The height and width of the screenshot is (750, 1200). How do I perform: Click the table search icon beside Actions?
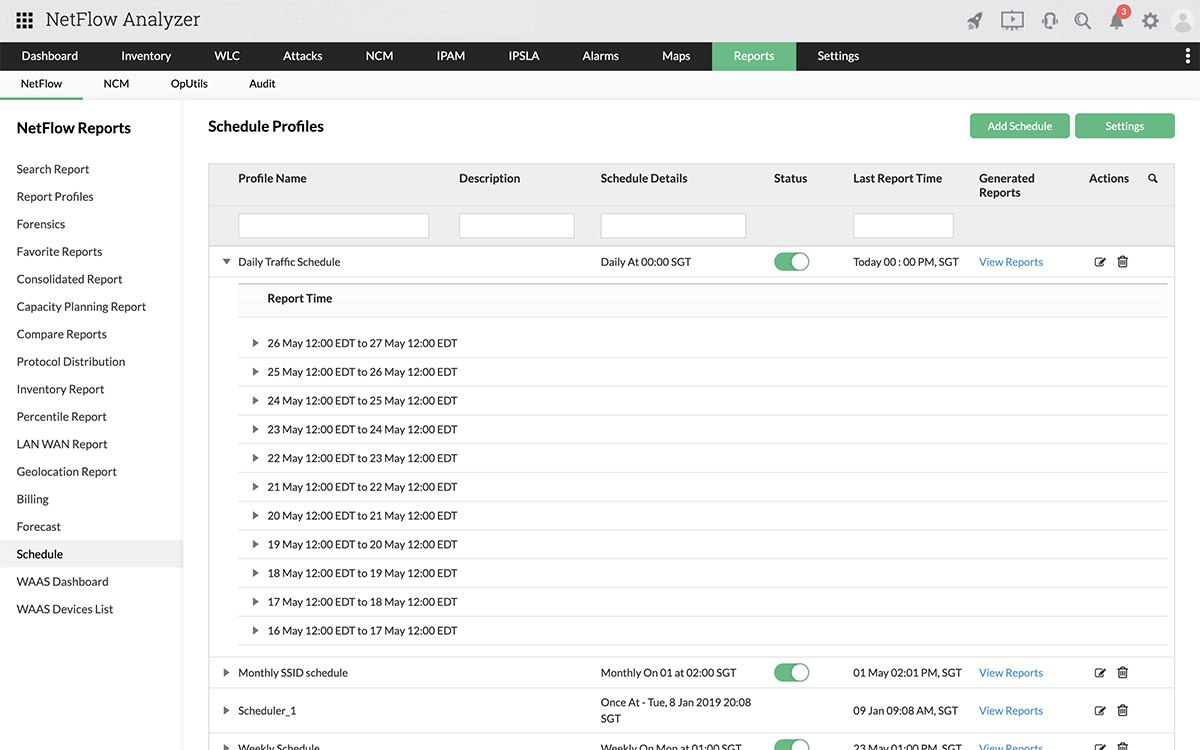click(1153, 178)
